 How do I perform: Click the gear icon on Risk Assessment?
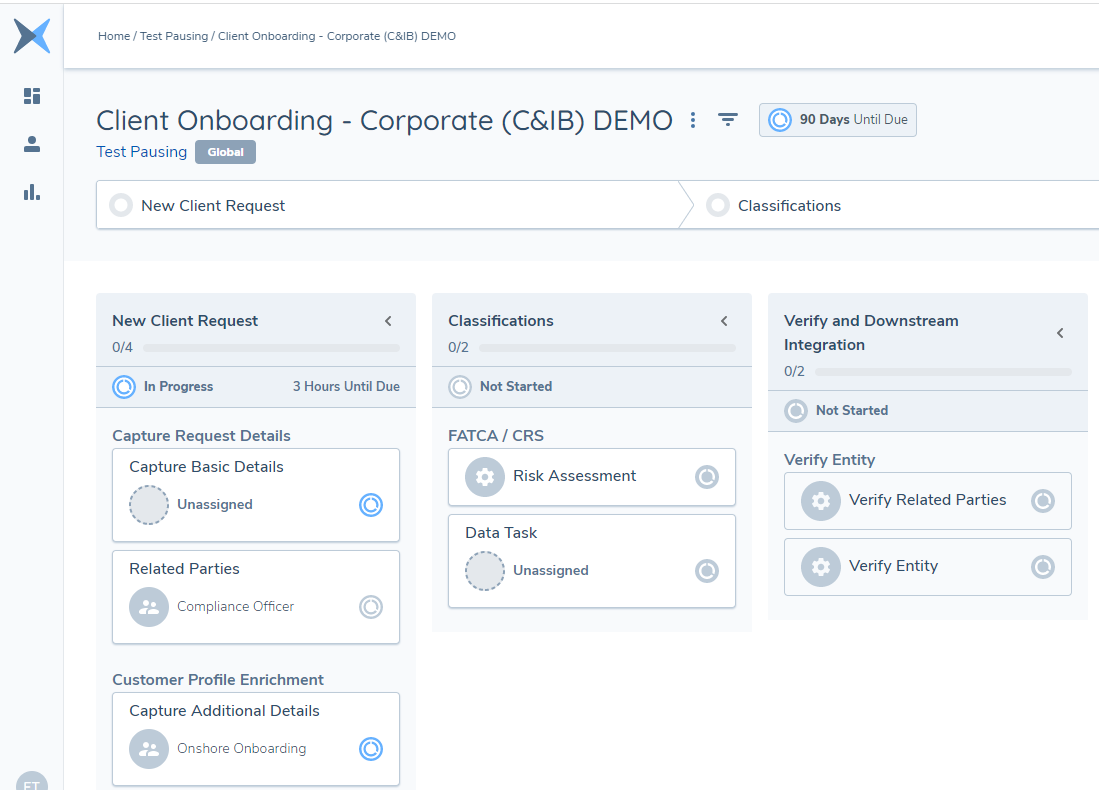coord(484,477)
